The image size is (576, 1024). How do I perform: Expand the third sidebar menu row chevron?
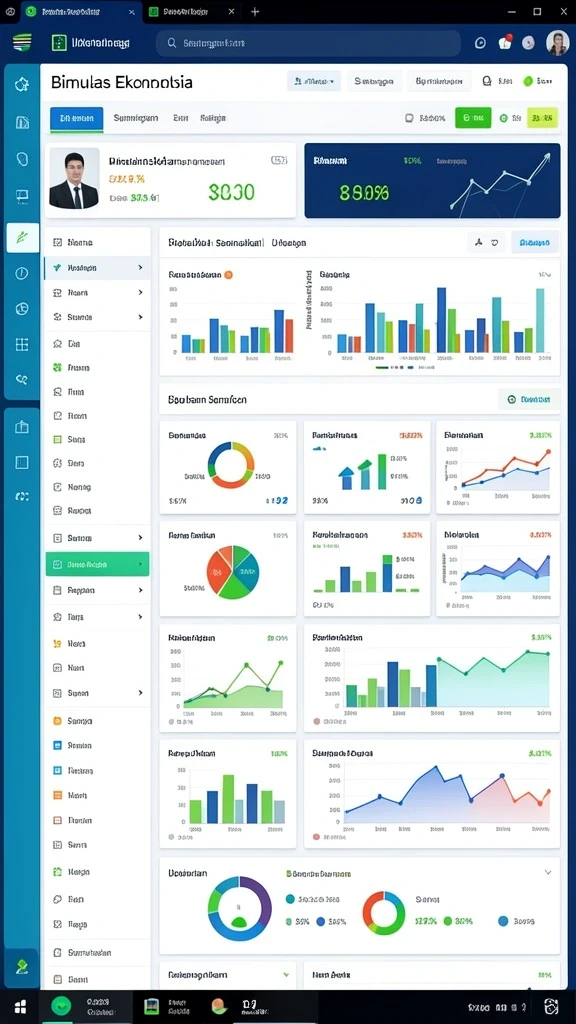pyautogui.click(x=140, y=293)
